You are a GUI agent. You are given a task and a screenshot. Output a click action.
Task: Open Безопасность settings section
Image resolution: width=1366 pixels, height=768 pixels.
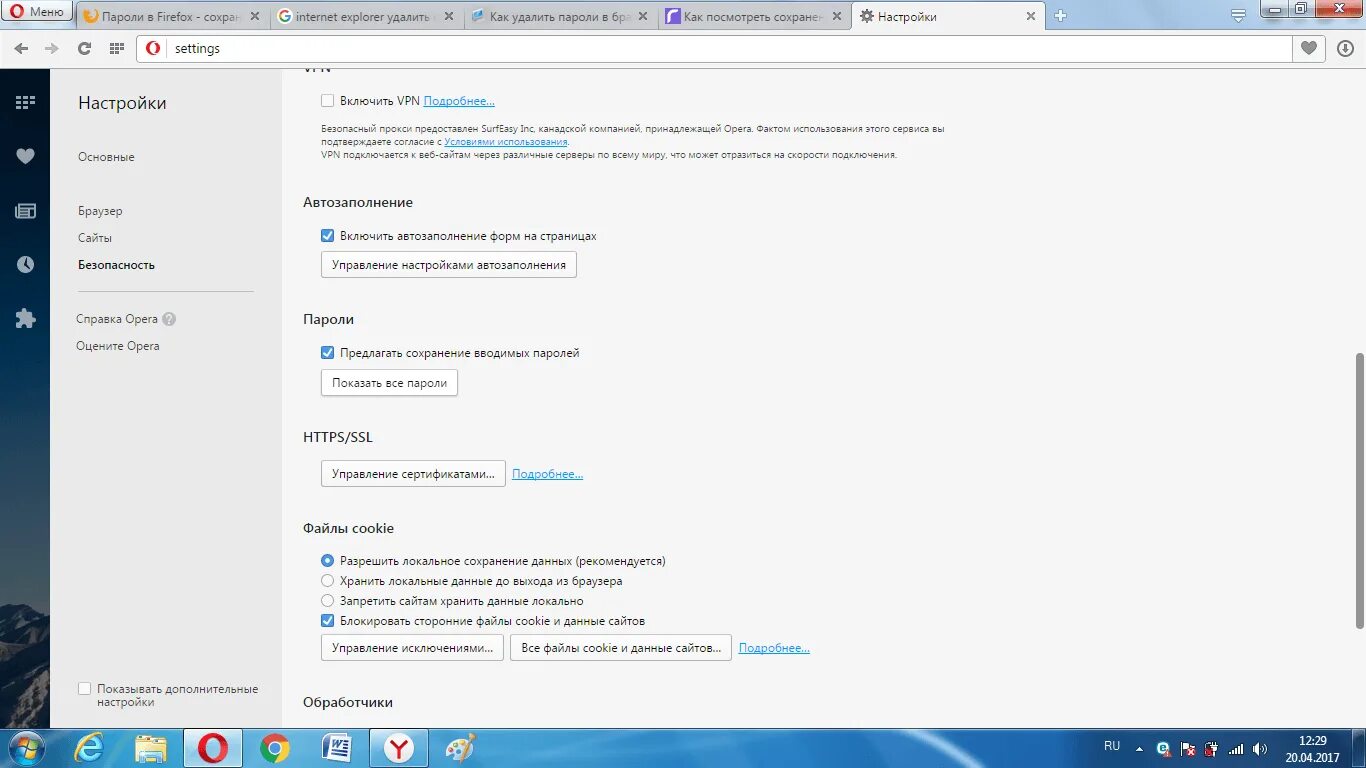tap(116, 265)
